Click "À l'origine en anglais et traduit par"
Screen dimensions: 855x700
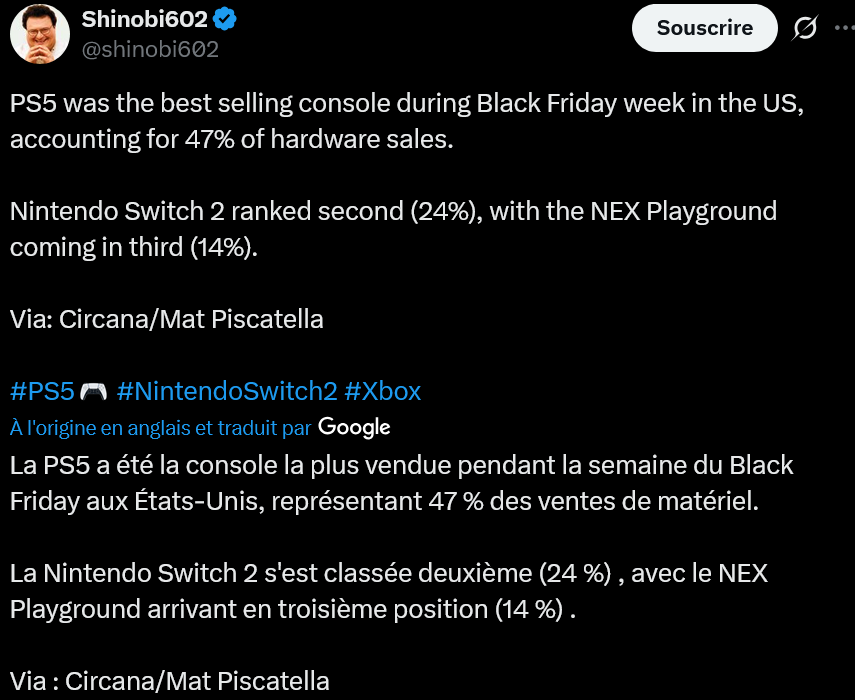click(x=160, y=428)
